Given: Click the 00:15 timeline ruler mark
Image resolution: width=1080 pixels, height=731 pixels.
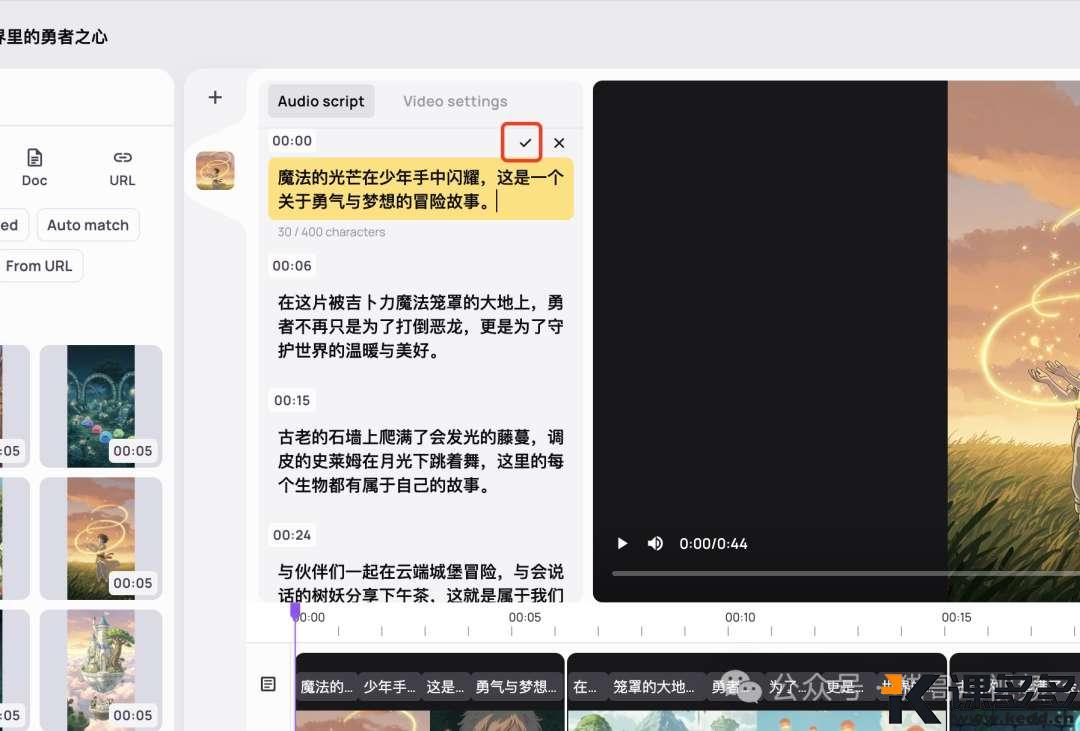Looking at the screenshot, I should pos(957,618).
